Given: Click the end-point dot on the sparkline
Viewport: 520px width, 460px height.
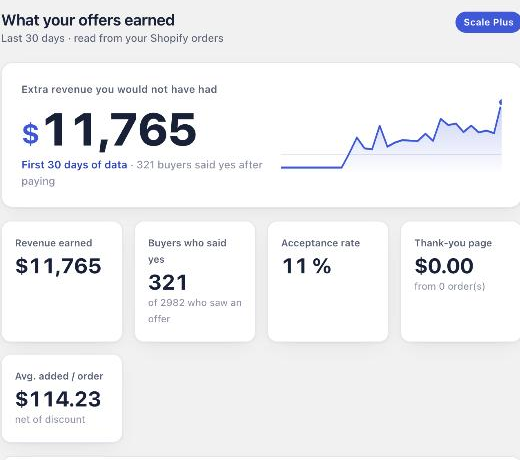Looking at the screenshot, I should point(501,102).
